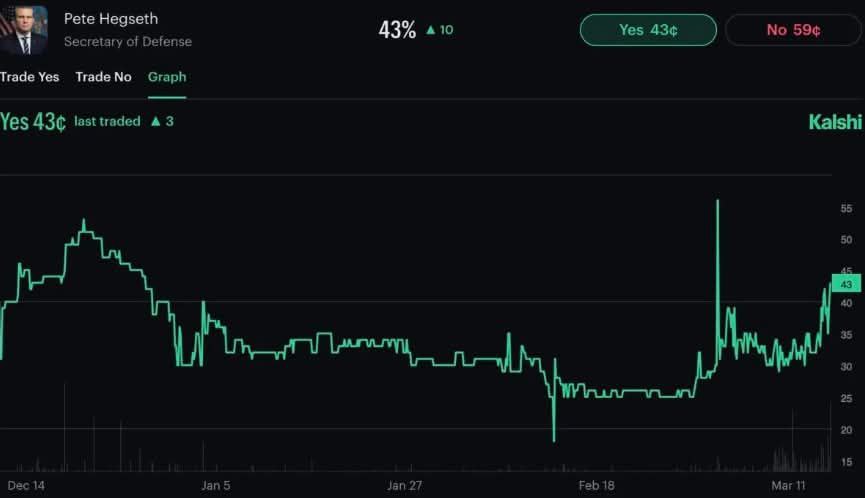
Task: Switch to the Trade No tab
Action: [103, 77]
